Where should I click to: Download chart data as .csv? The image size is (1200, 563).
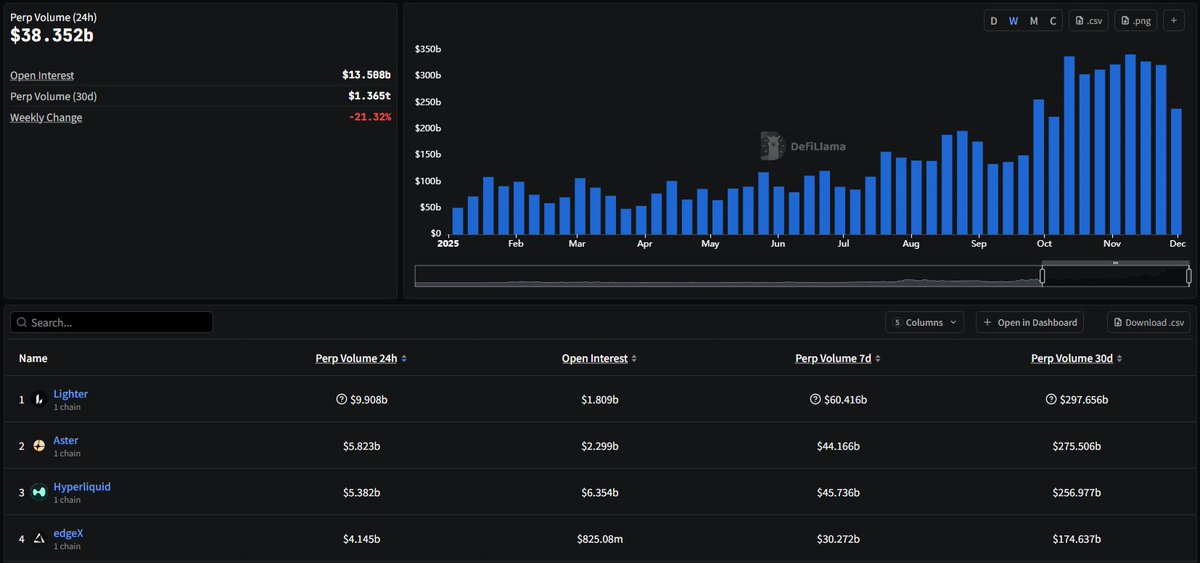[x=1088, y=21]
